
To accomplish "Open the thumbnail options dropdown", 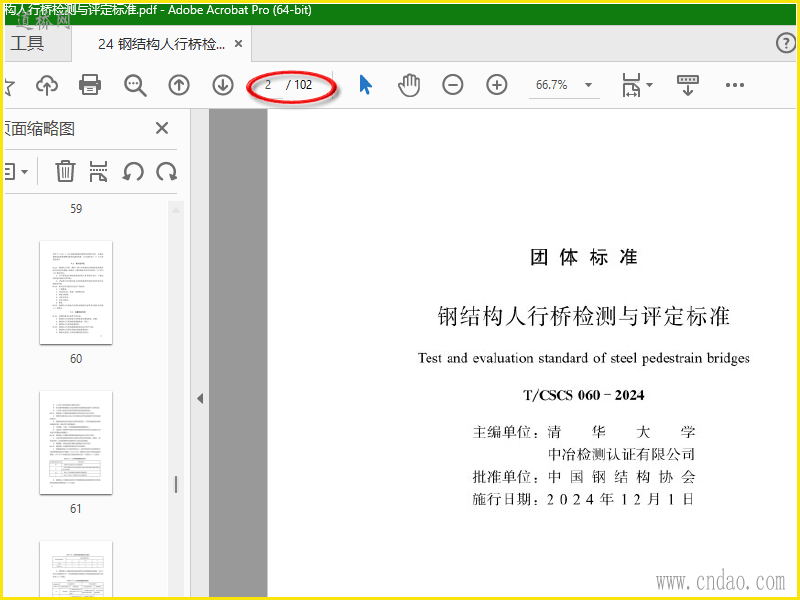I will coord(16,171).
